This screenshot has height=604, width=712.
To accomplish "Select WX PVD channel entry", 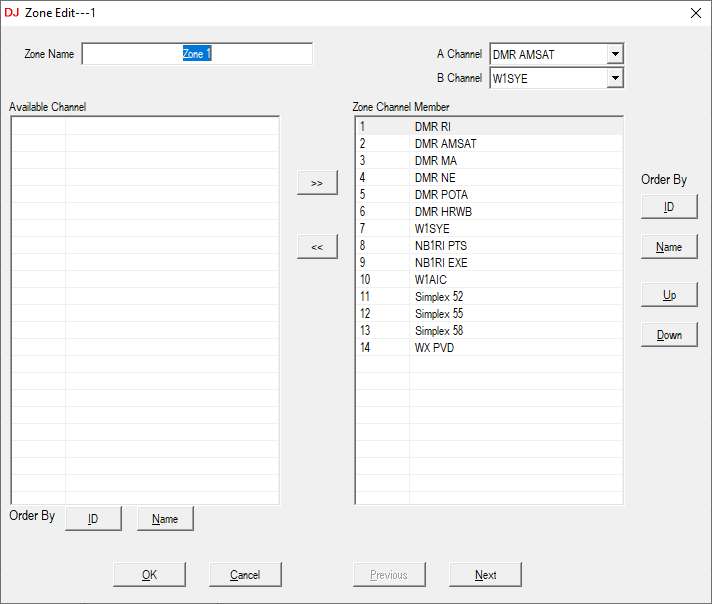I will click(x=435, y=348).
